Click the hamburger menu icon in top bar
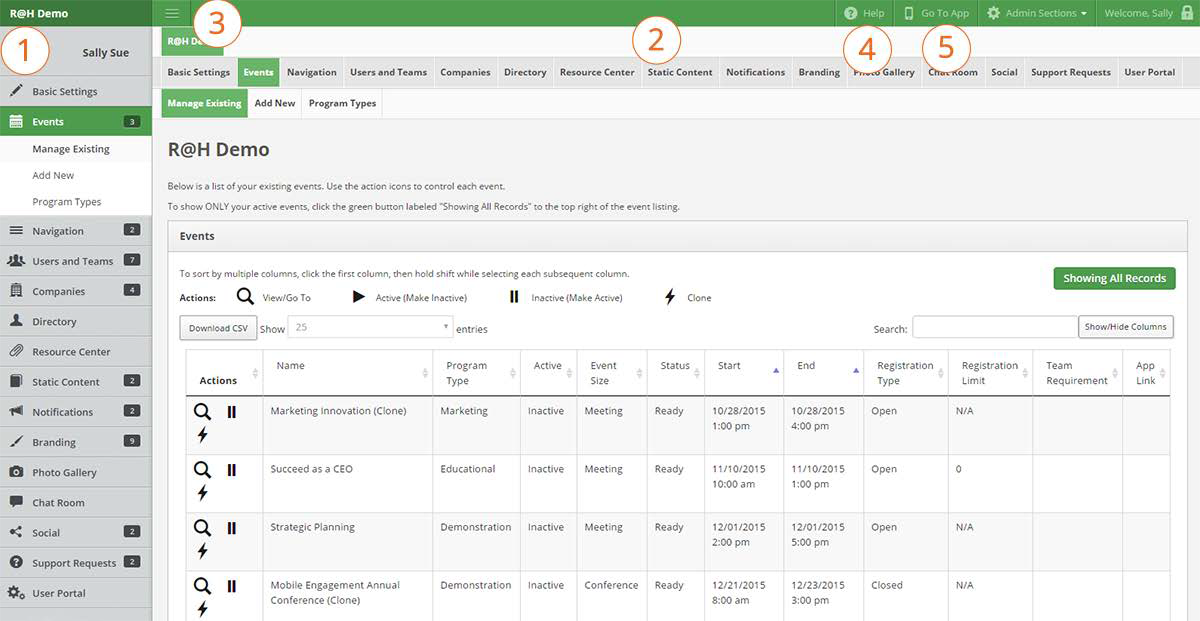Image resolution: width=1200 pixels, height=621 pixels. (x=172, y=13)
